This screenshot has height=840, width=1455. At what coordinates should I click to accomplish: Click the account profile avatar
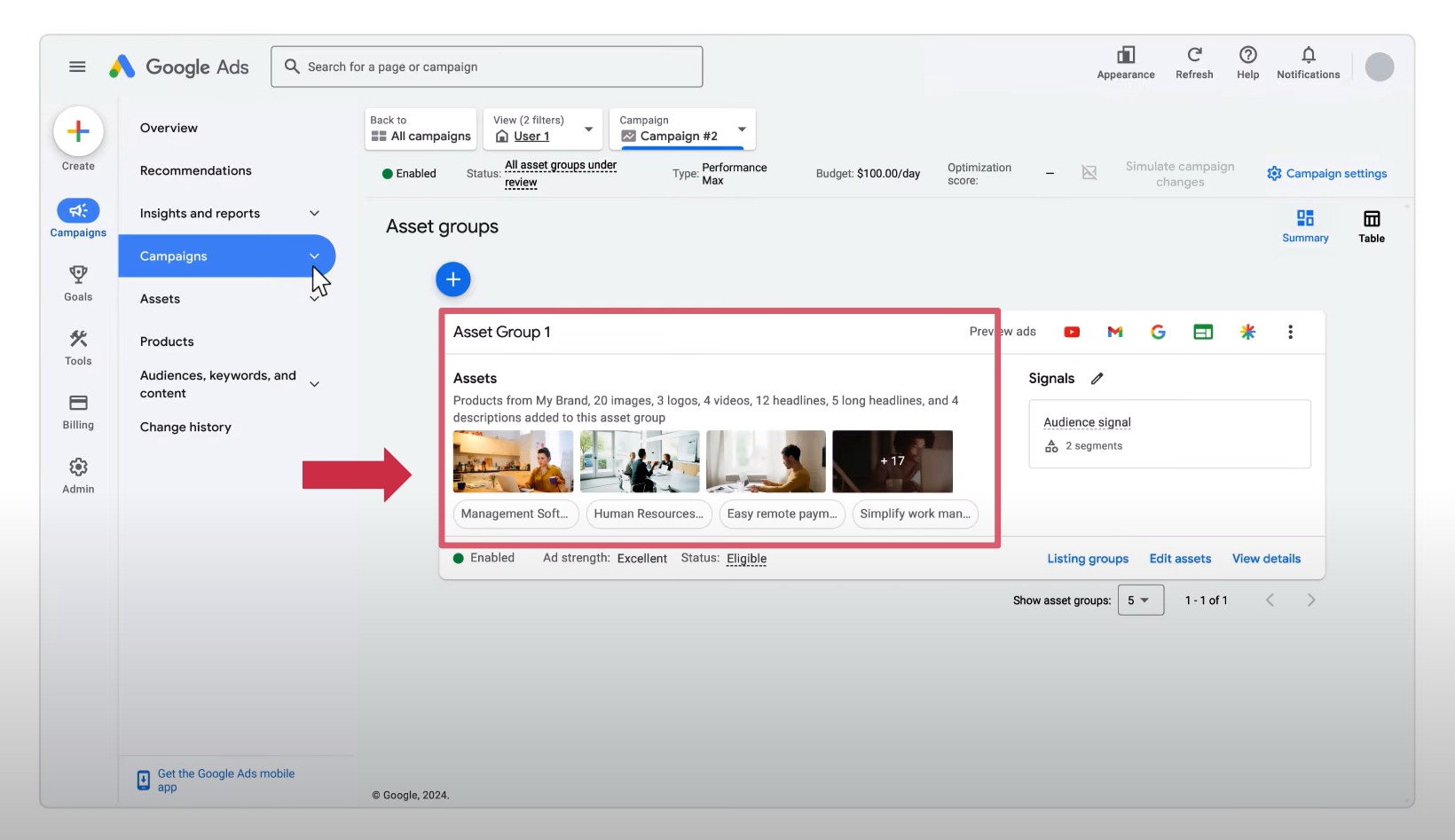[x=1380, y=67]
